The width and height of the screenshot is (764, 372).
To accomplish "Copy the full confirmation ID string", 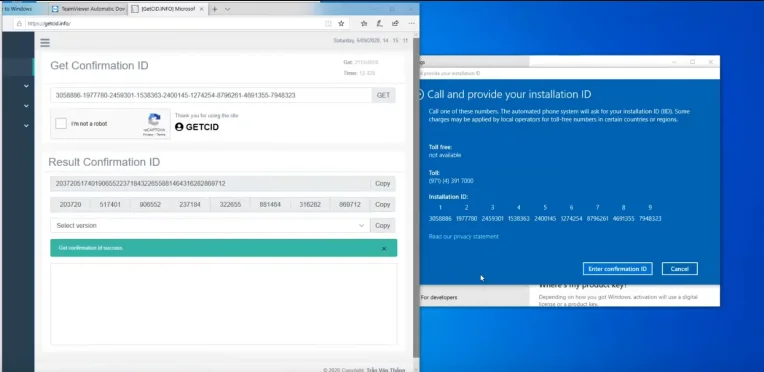I will click(x=382, y=184).
